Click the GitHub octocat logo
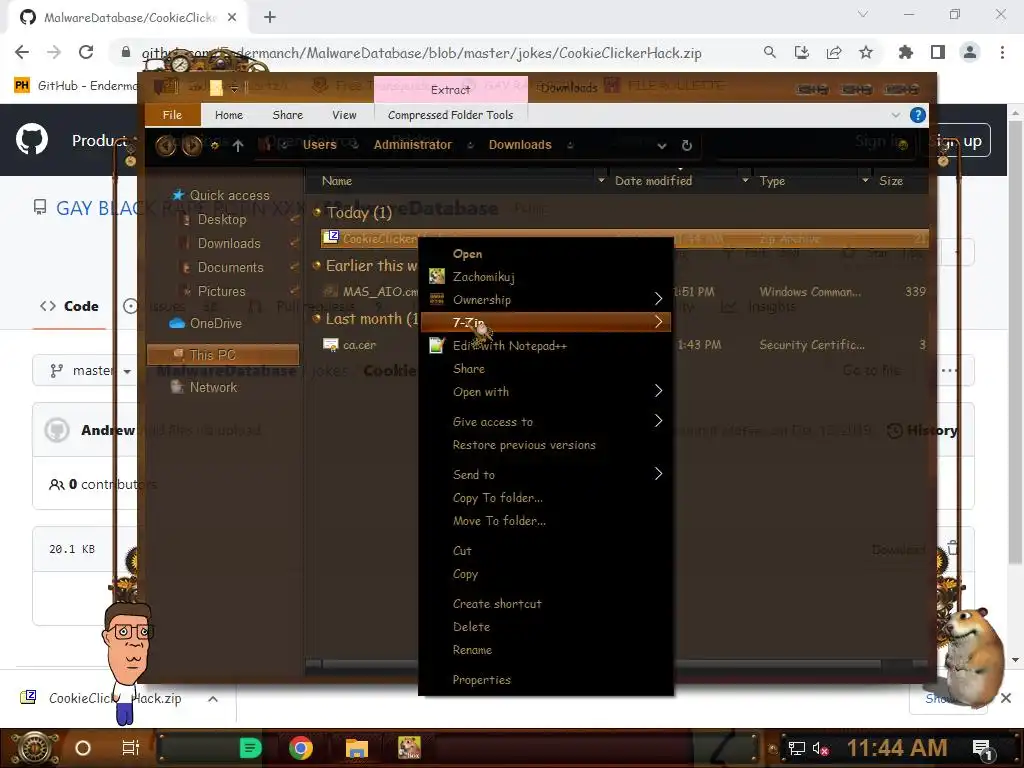 coord(31,139)
